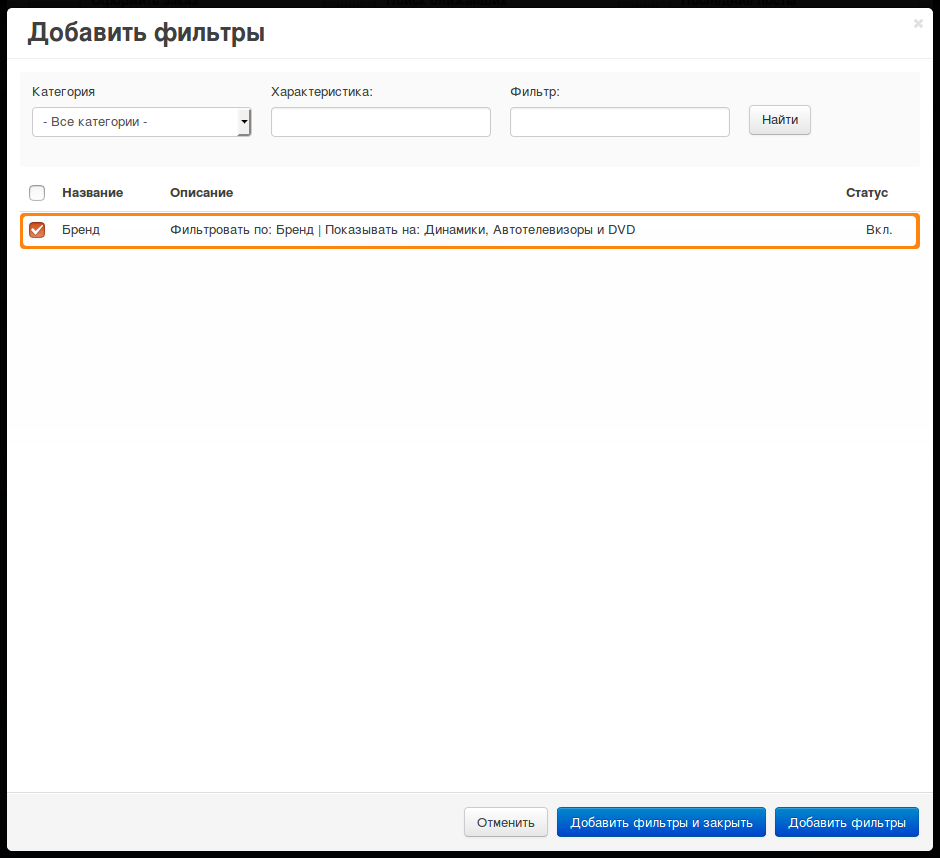
Task: Close the Добавить фильтры dialog with ×
Action: (918, 24)
